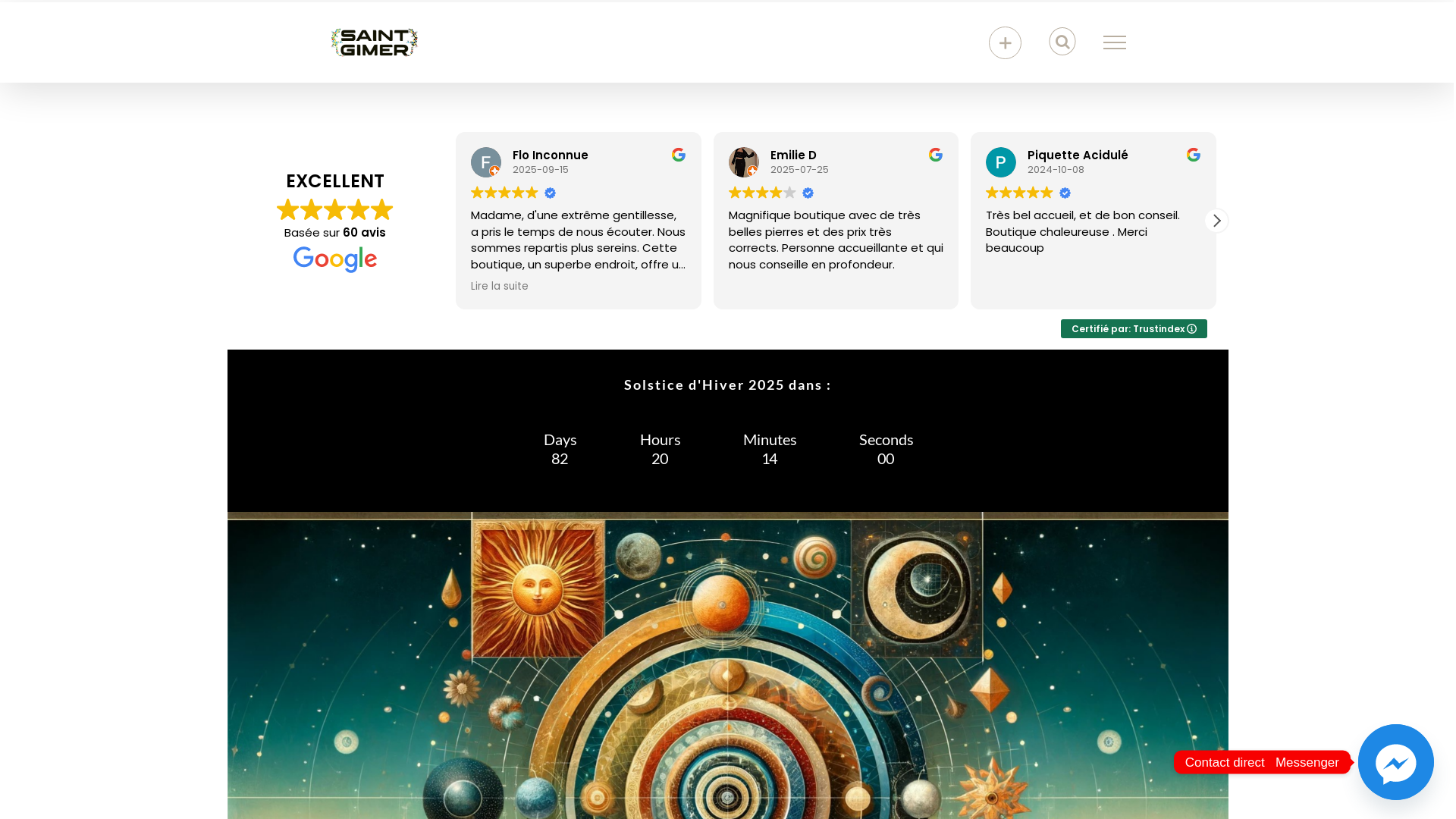
Task: Open Emilie D reviewer name
Action: [x=793, y=155]
